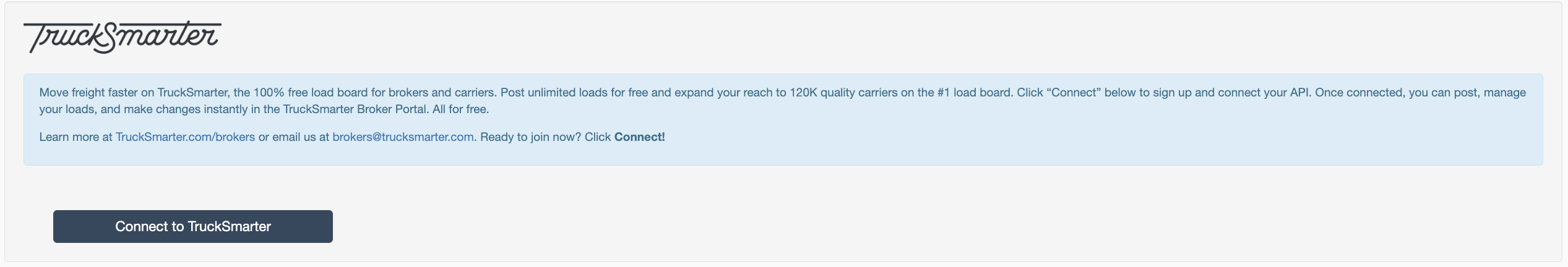
Task: Click the "100% free load board" phrase
Action: 311,93
